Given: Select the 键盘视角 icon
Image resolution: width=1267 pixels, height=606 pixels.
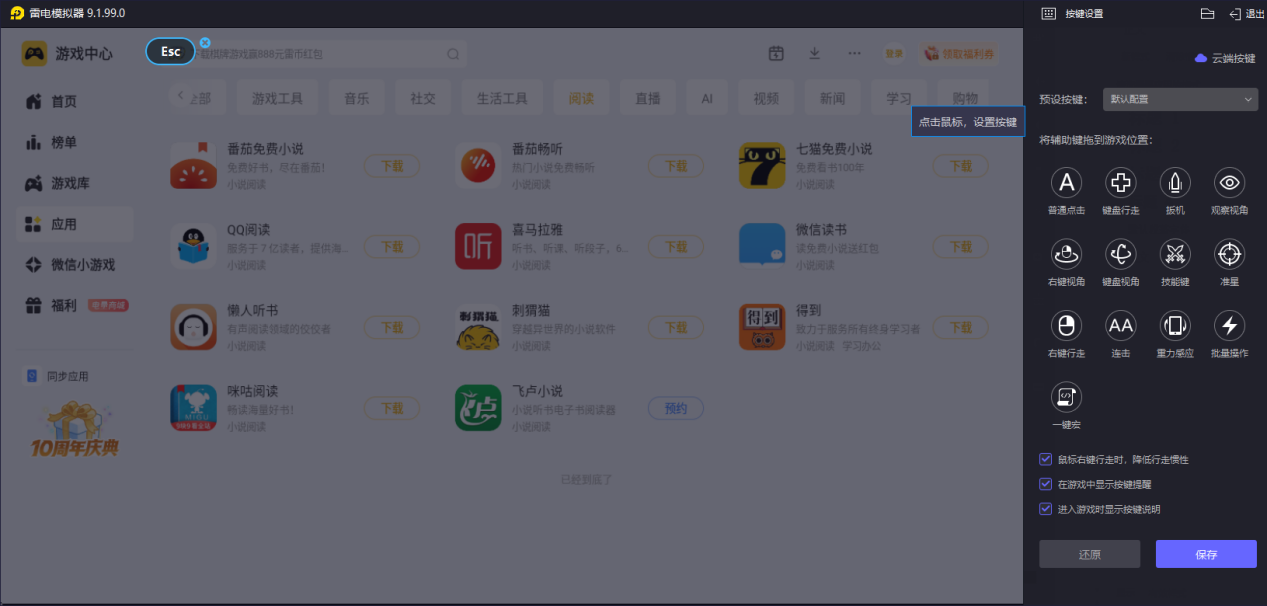Looking at the screenshot, I should pos(1121,254).
